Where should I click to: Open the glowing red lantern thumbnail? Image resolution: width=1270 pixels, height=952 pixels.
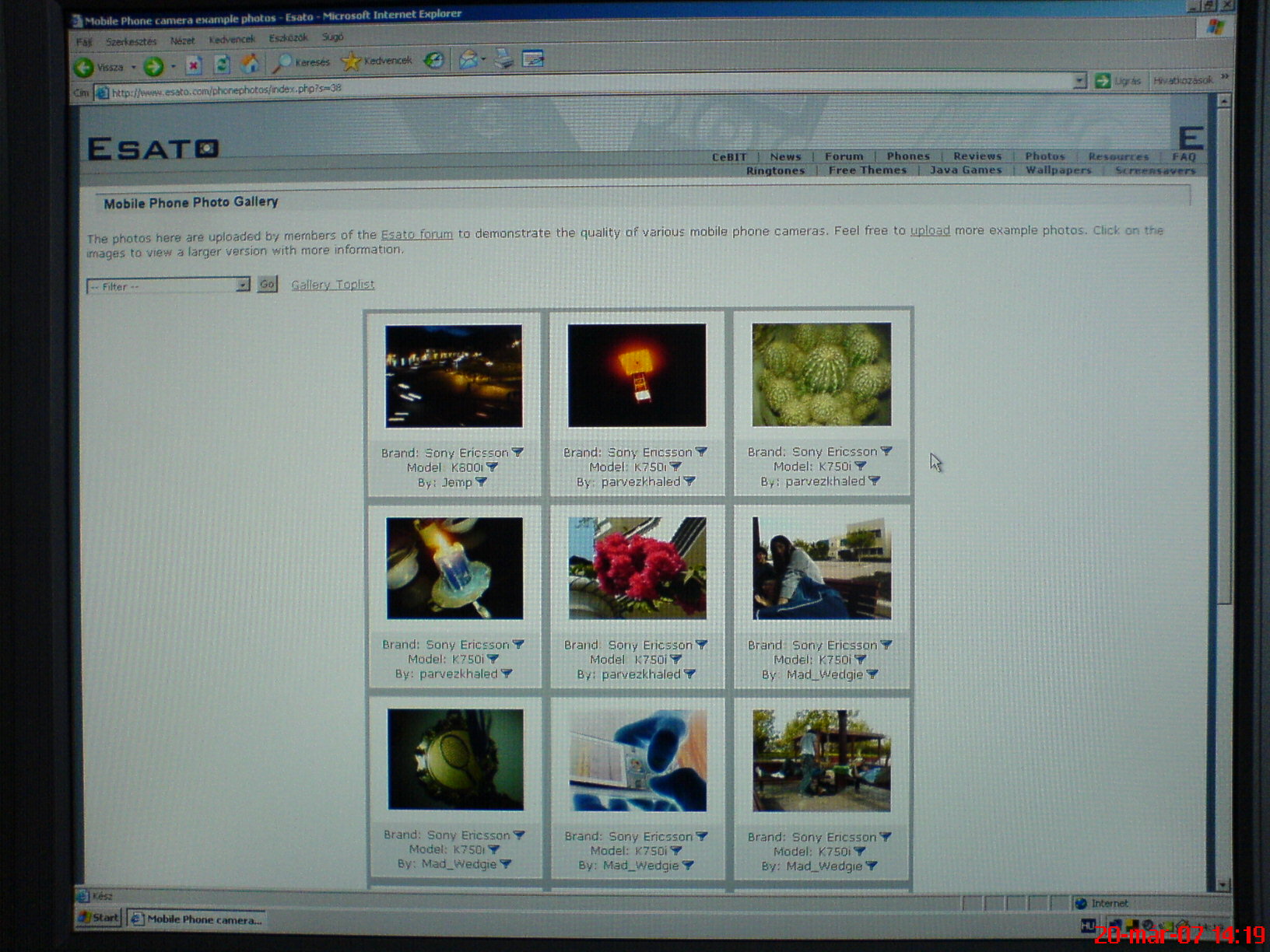(637, 376)
